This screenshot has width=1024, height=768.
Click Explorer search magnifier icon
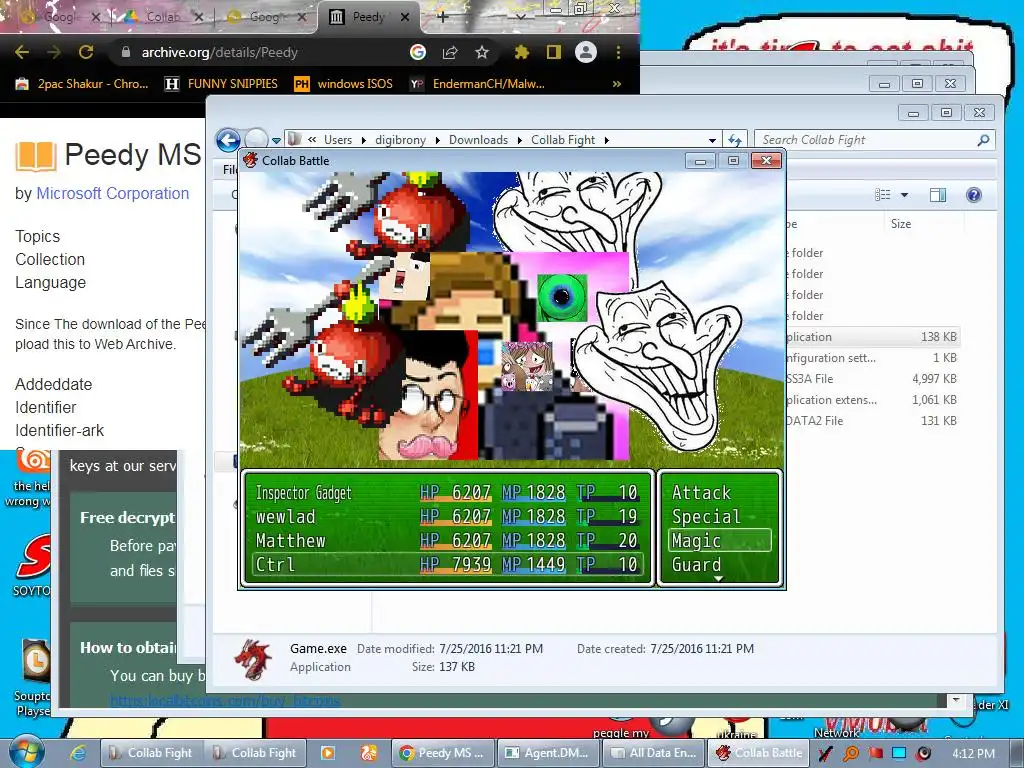984,140
